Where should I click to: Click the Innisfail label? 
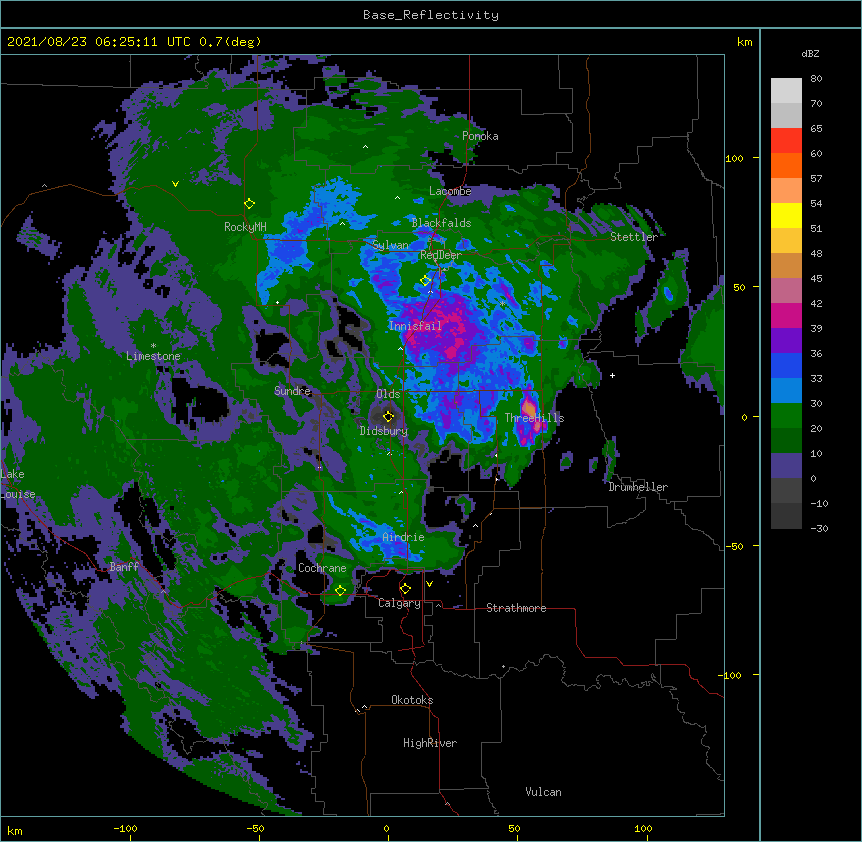point(415,326)
